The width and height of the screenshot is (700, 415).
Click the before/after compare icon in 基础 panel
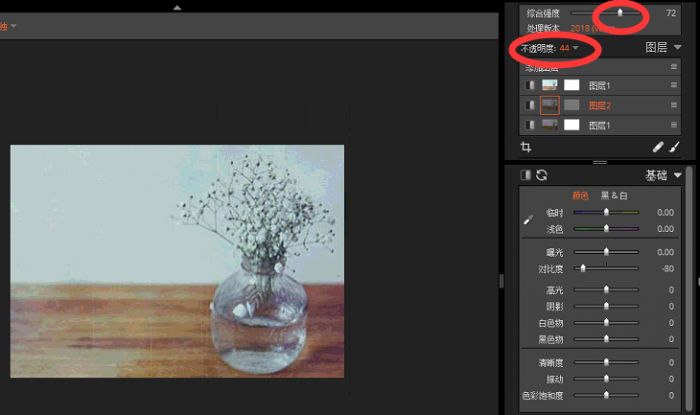tap(526, 175)
